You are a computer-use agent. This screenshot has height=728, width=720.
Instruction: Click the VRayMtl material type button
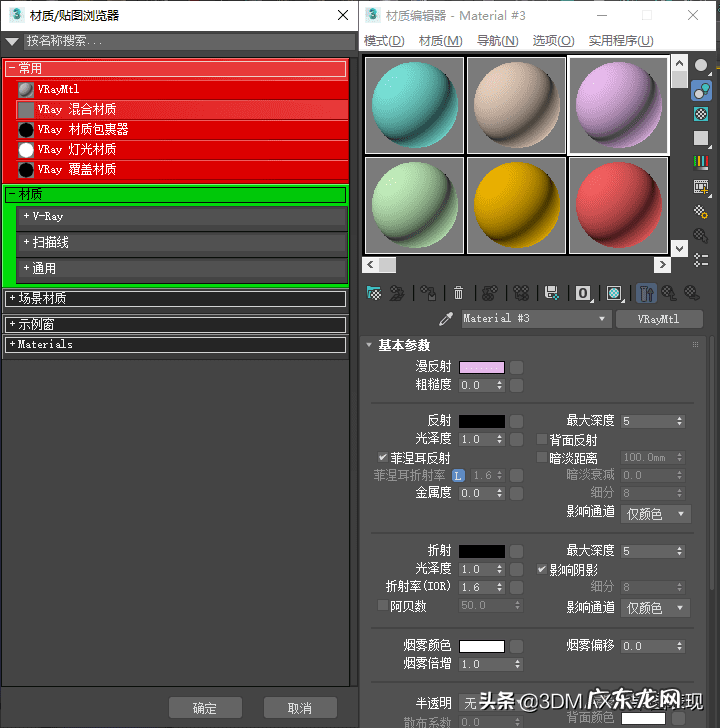pos(658,319)
